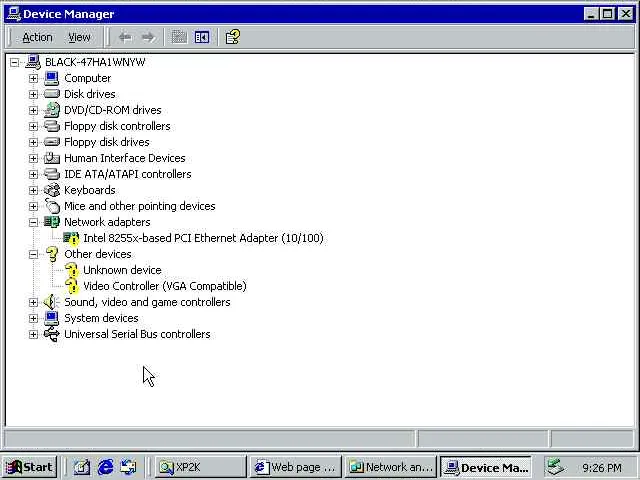
Task: Click the Help toolbar icon
Action: click(x=233, y=38)
